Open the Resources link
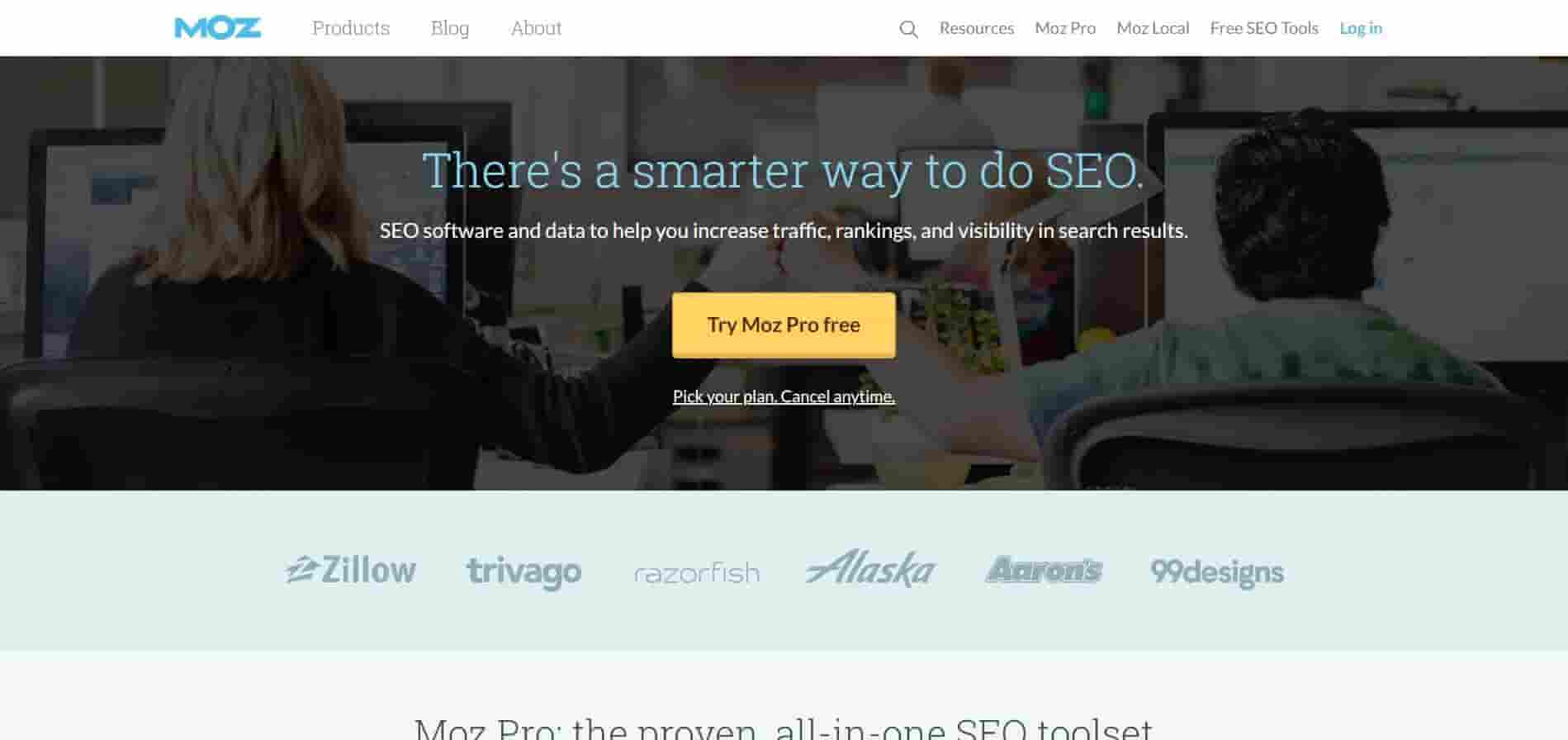Screen dimensions: 1568x740 (x=977, y=28)
